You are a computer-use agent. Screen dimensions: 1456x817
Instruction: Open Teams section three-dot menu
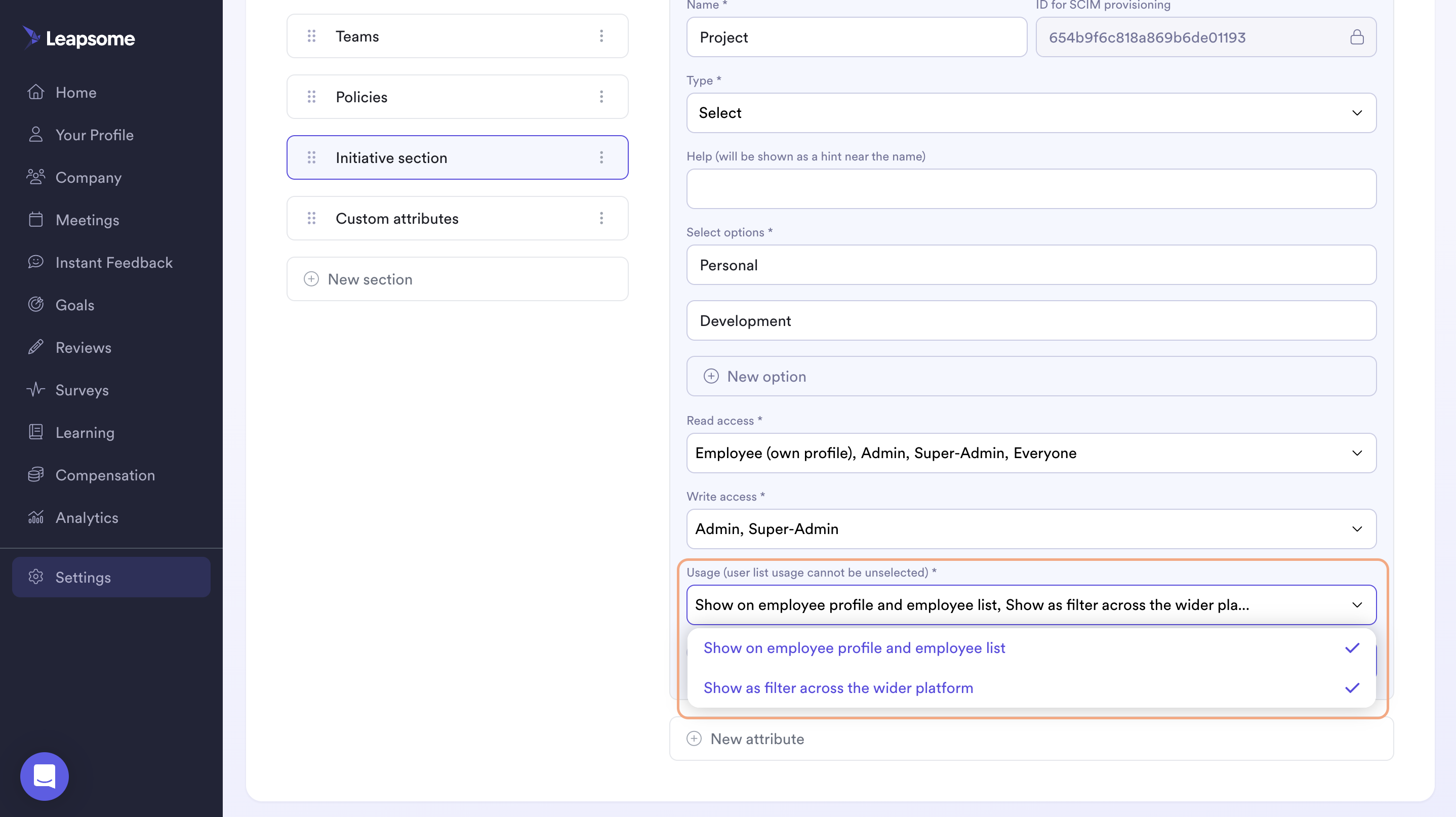click(601, 36)
